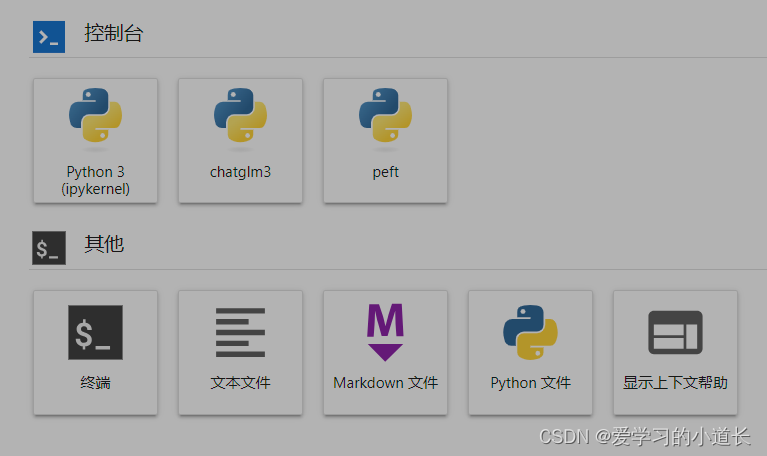Launch the peft console kernel
The height and width of the screenshot is (456, 767).
pos(385,141)
